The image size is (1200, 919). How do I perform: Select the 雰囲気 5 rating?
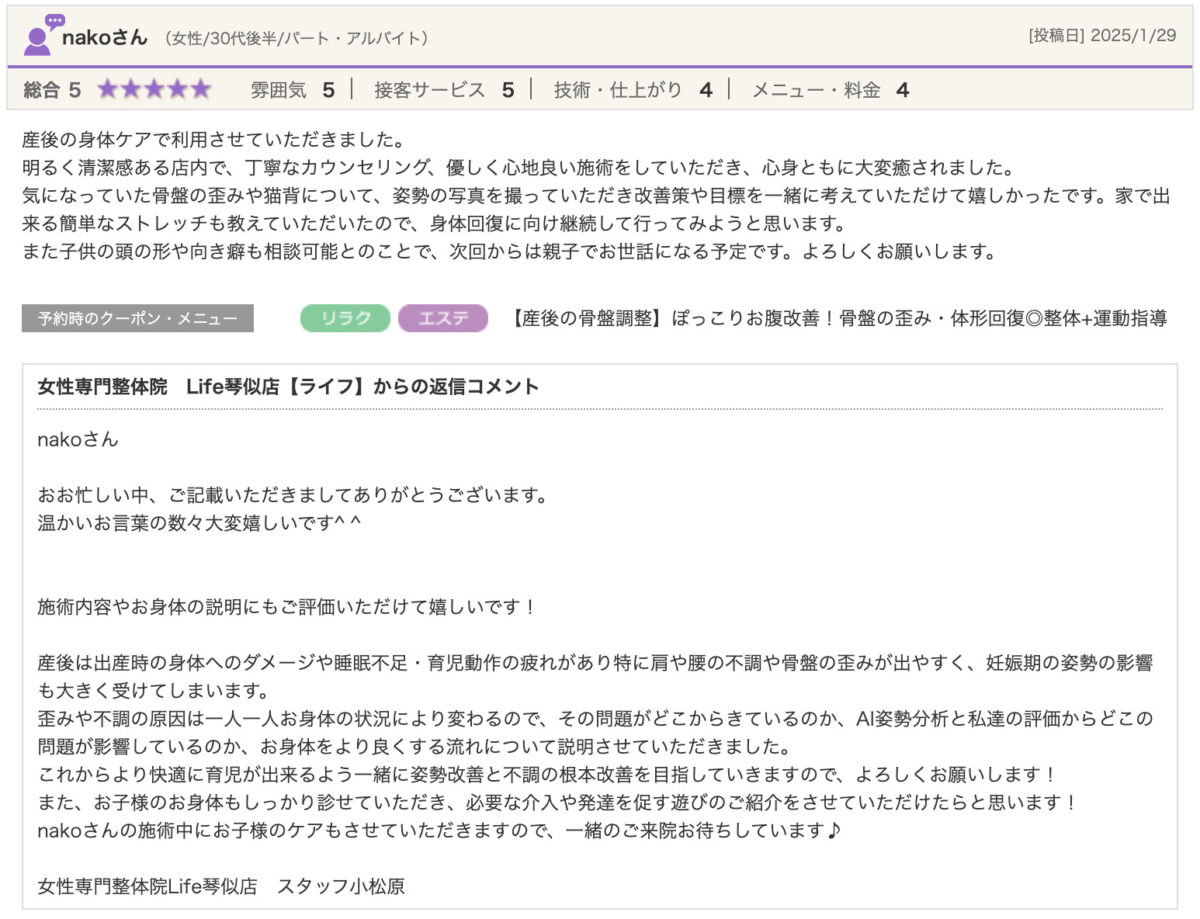tap(292, 90)
